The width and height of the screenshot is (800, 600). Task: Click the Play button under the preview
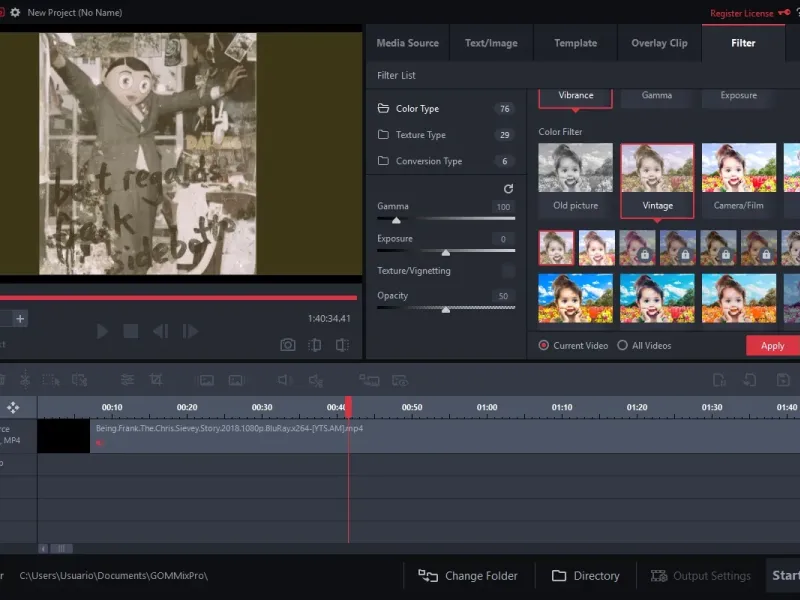click(102, 331)
